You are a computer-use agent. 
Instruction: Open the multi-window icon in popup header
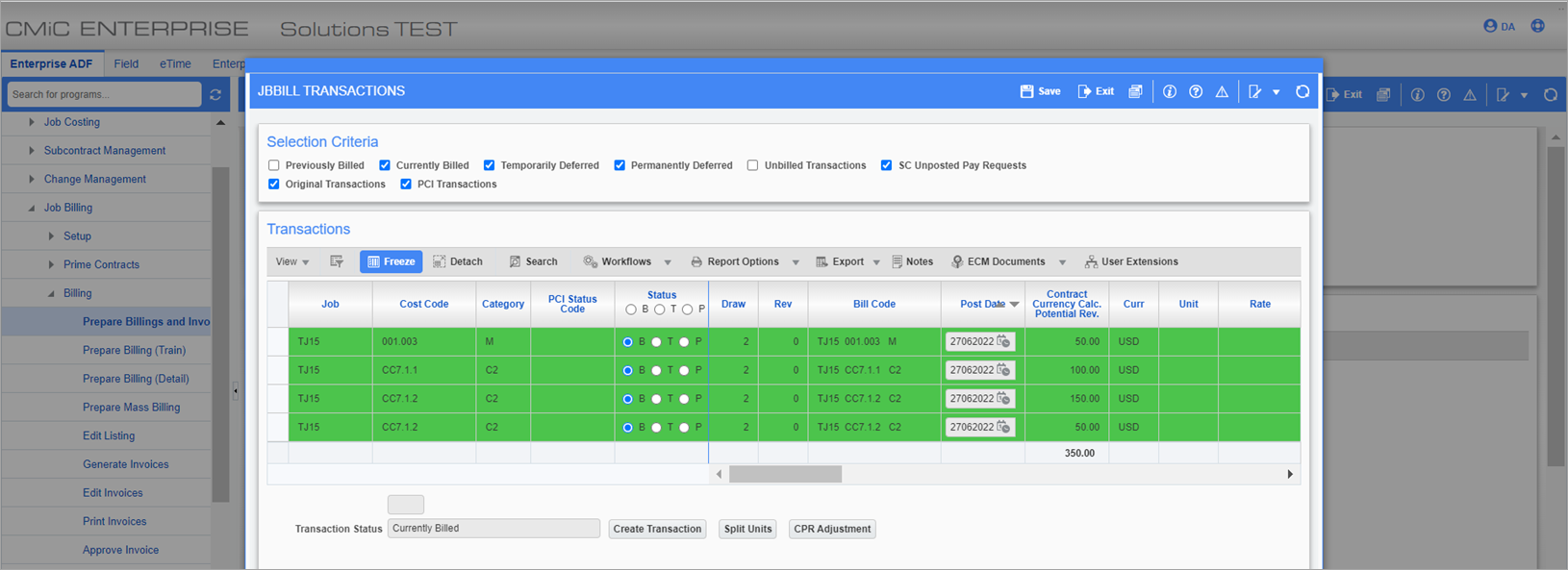(1136, 91)
